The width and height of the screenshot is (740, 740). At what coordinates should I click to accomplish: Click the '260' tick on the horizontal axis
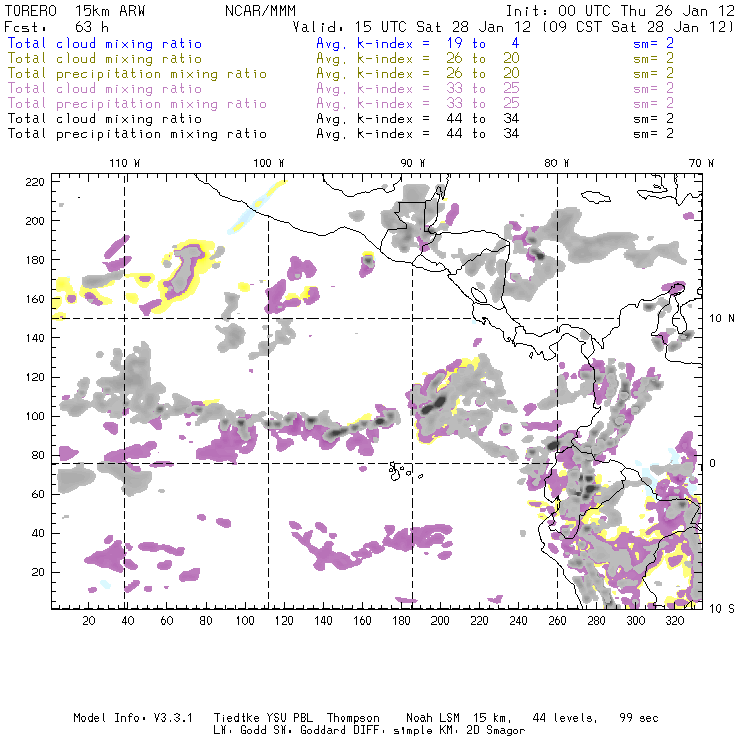coord(557,621)
